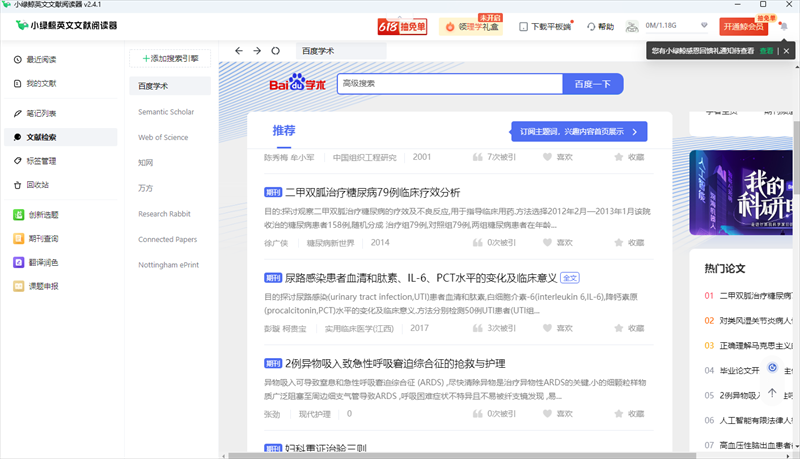This screenshot has height=459, width=800.
Task: Click the scroll-to-top arrow button
Action: tap(772, 391)
